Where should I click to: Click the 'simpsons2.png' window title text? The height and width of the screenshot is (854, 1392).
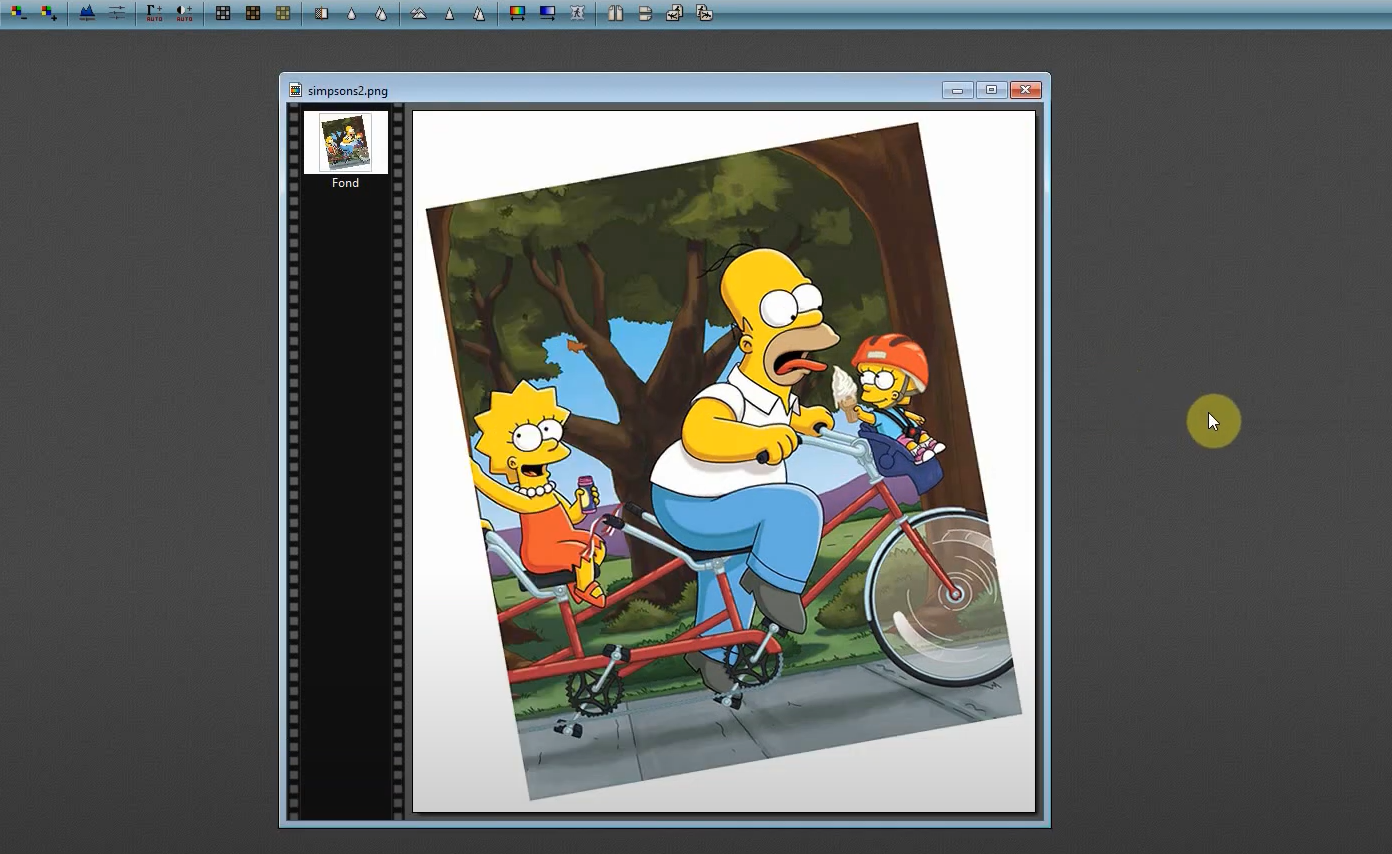coord(348,90)
